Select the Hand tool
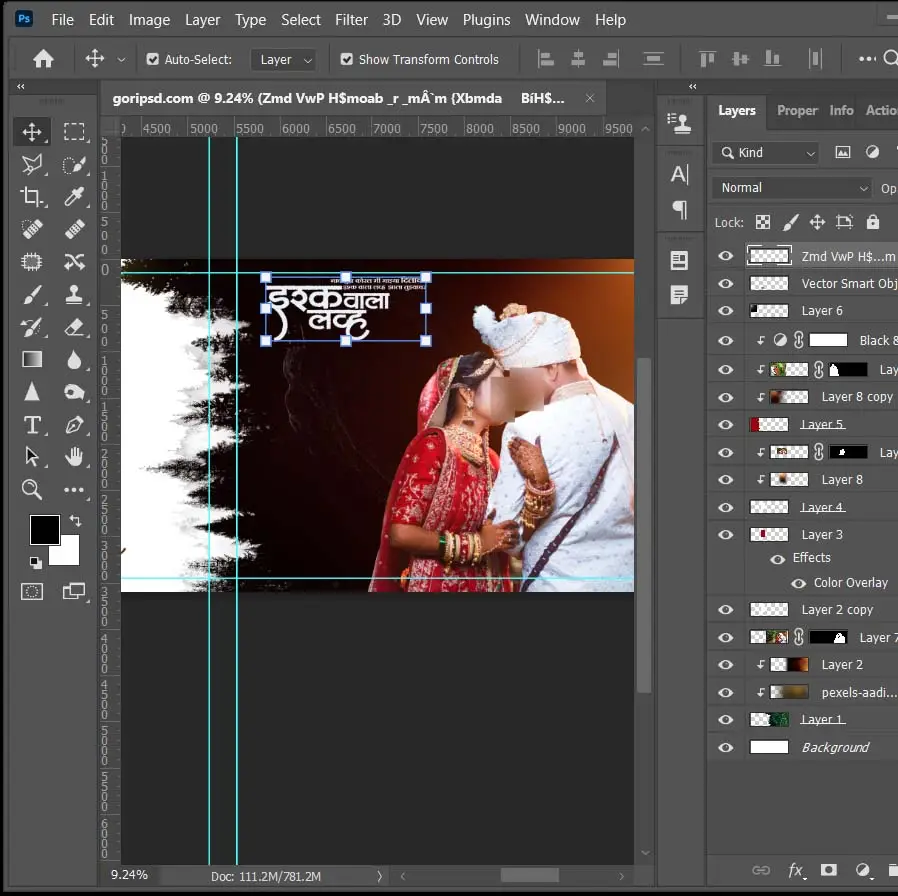The width and height of the screenshot is (898, 896). pyautogui.click(x=74, y=457)
